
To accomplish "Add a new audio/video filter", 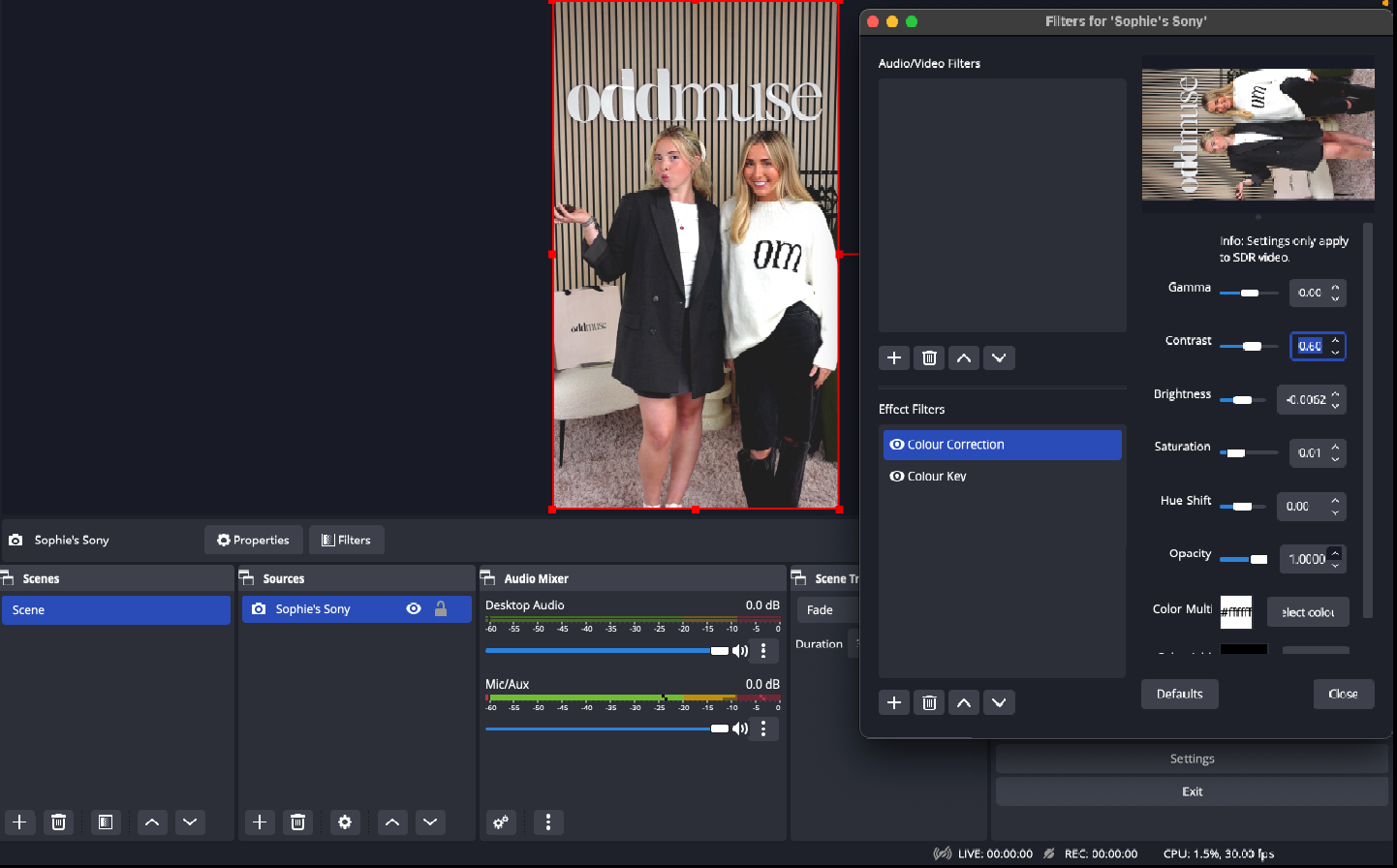I will (894, 358).
